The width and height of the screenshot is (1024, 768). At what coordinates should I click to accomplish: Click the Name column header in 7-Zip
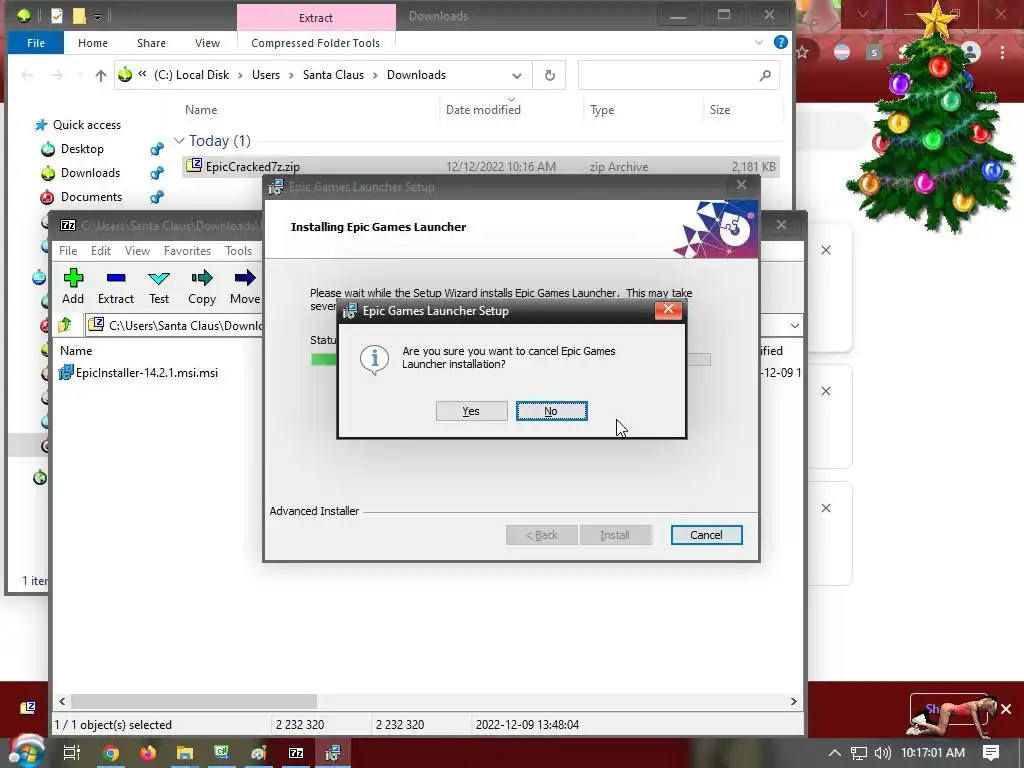click(x=76, y=351)
